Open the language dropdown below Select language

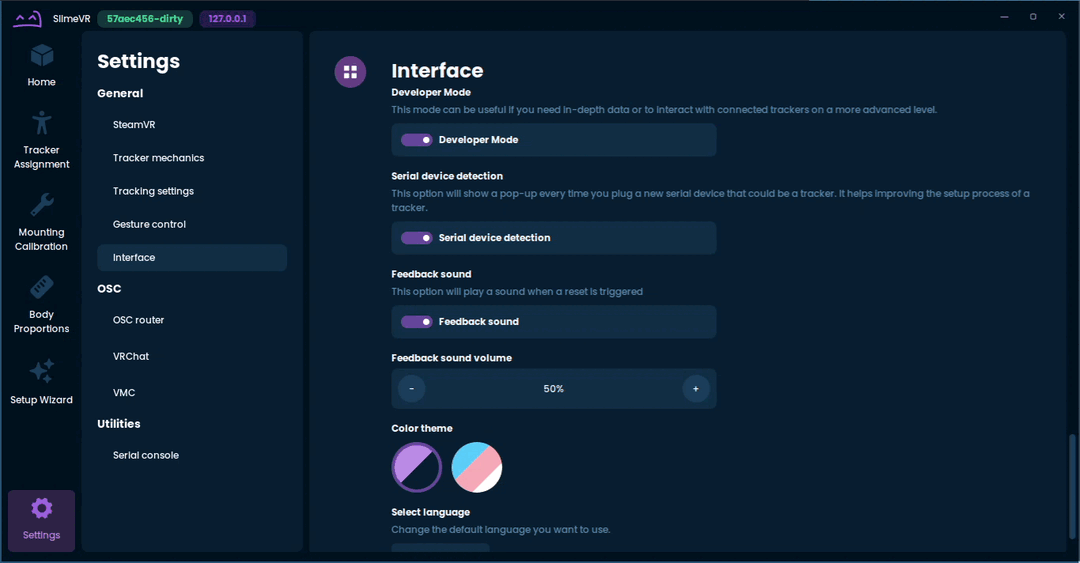440,548
